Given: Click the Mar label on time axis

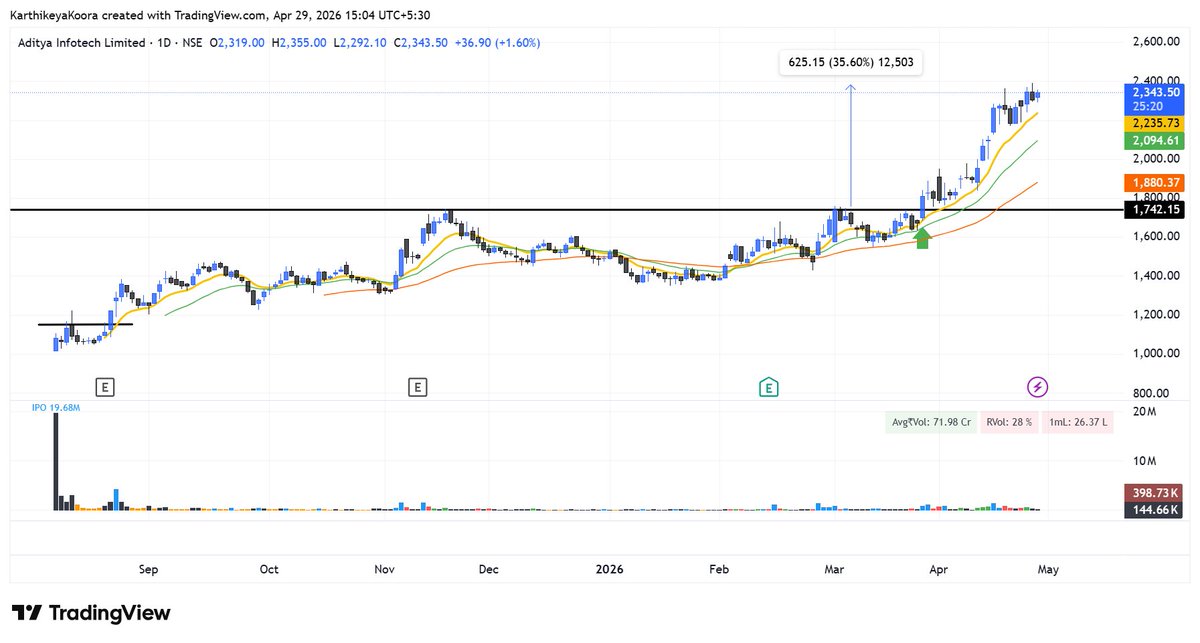Looking at the screenshot, I should click(x=834, y=569).
